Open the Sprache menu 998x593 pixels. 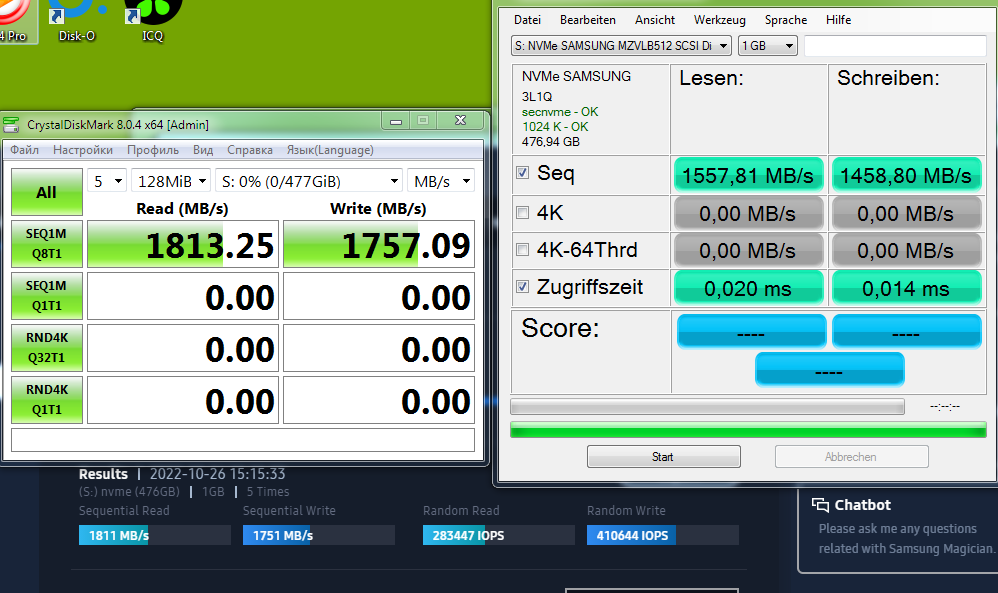(785, 20)
